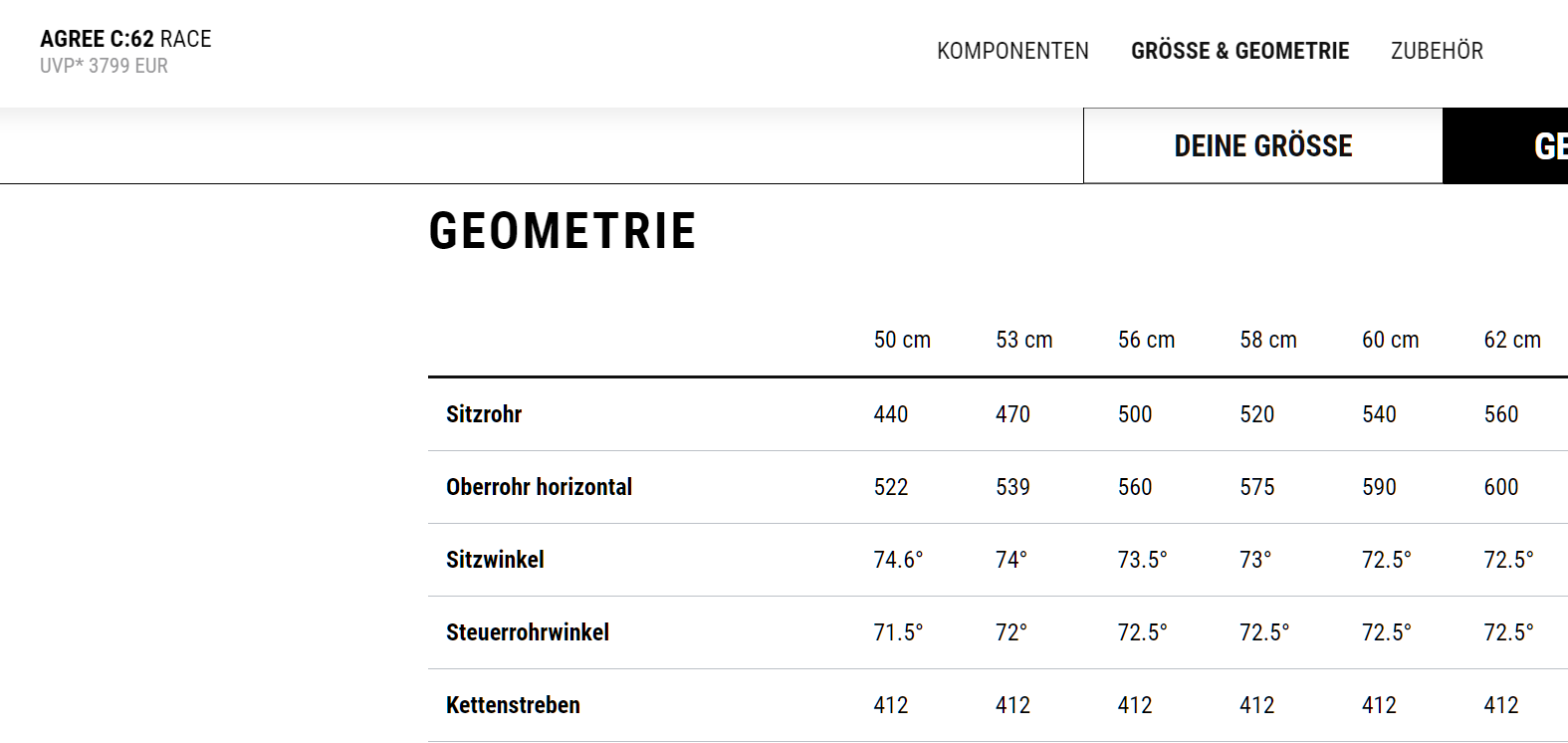The image size is (1568, 743).
Task: Click the Sitzwinkel row label
Action: point(495,560)
